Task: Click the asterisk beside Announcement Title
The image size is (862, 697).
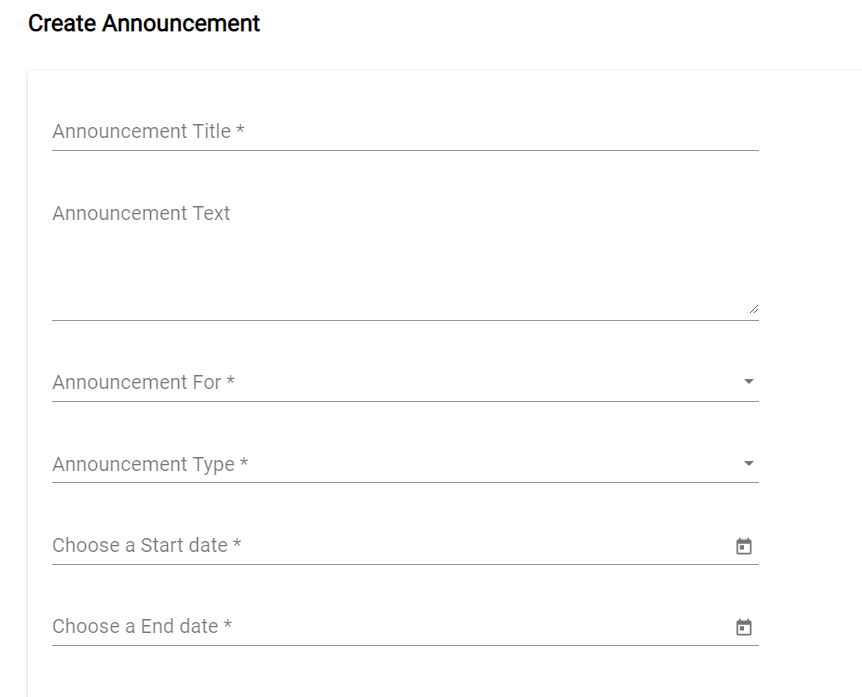Action: [240, 131]
